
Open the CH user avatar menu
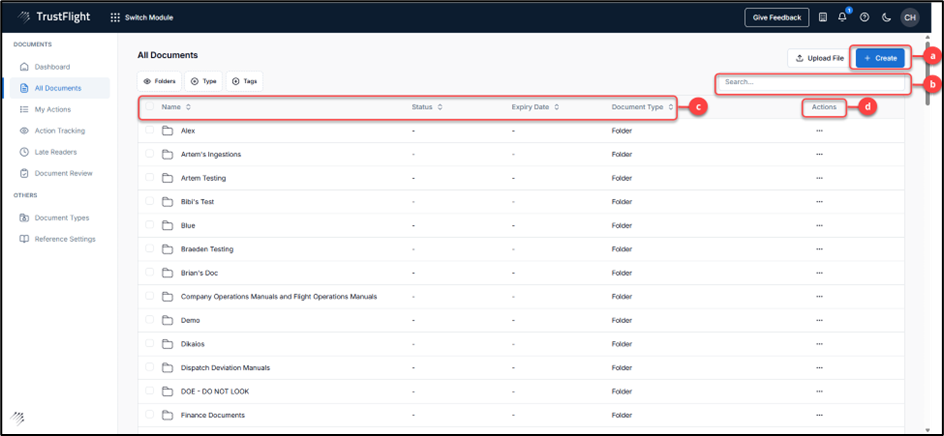click(909, 17)
